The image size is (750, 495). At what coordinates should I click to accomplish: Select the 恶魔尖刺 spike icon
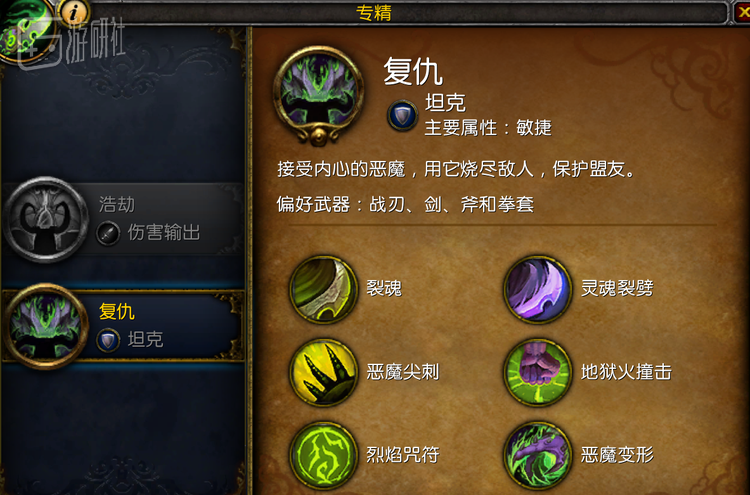click(x=324, y=373)
